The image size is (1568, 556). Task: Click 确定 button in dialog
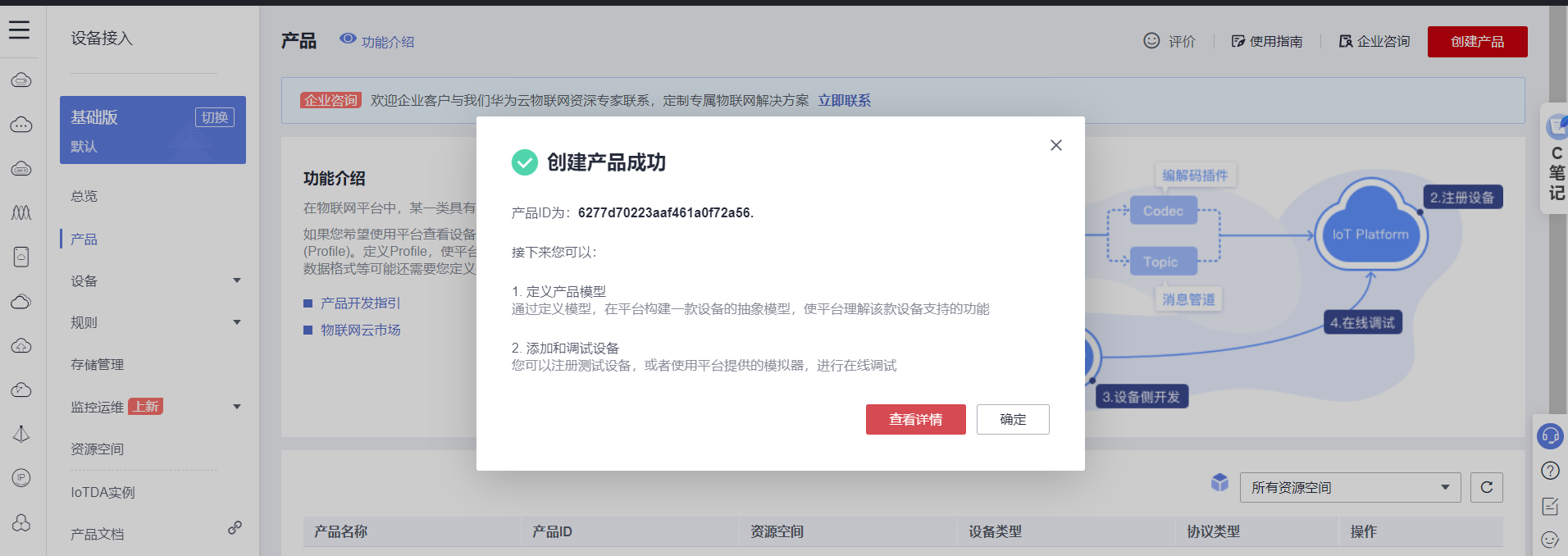1013,419
